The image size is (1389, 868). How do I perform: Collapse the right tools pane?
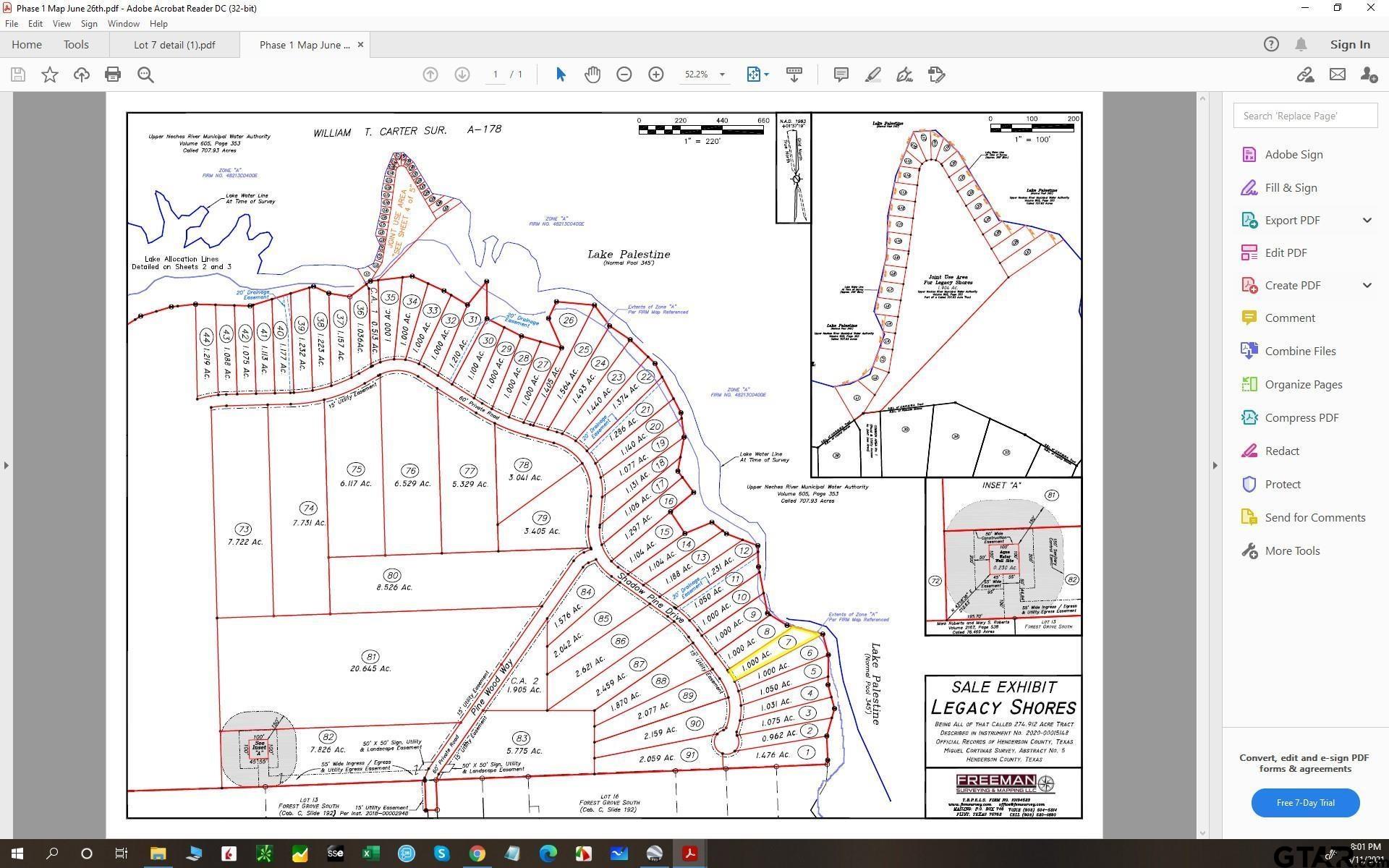[x=1215, y=465]
